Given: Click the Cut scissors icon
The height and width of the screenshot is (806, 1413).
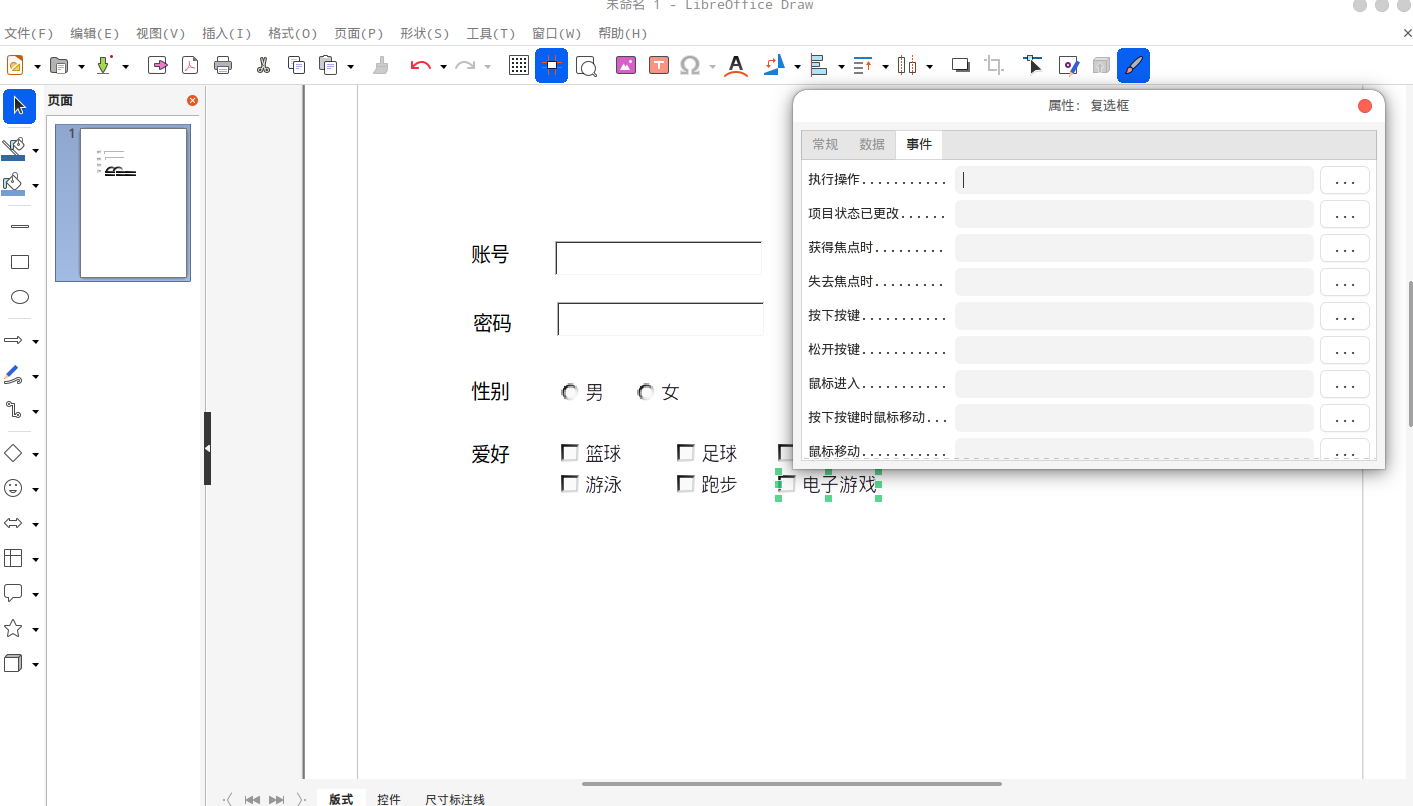Looking at the screenshot, I should coord(263,66).
